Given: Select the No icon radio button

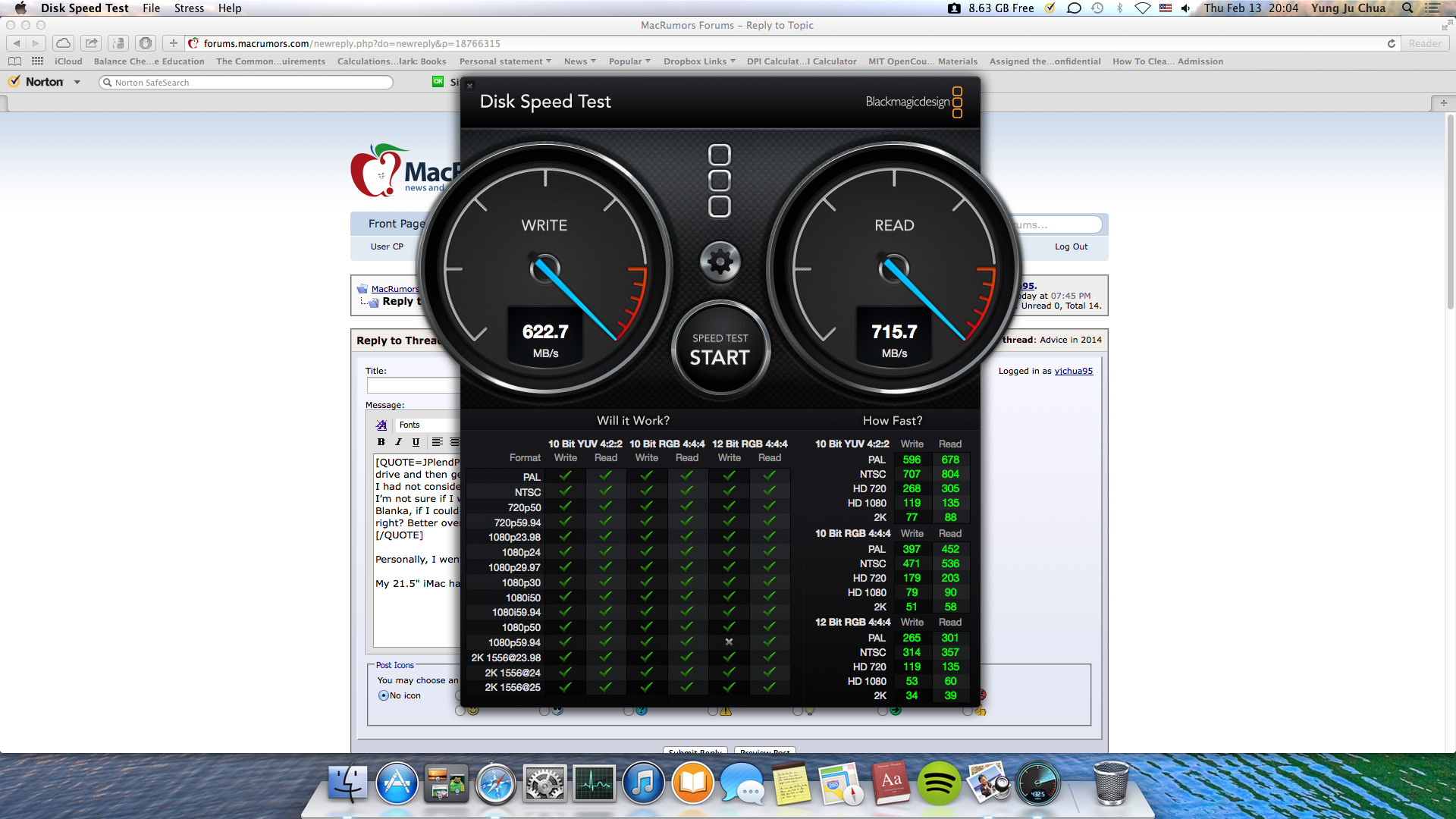Looking at the screenshot, I should point(384,695).
